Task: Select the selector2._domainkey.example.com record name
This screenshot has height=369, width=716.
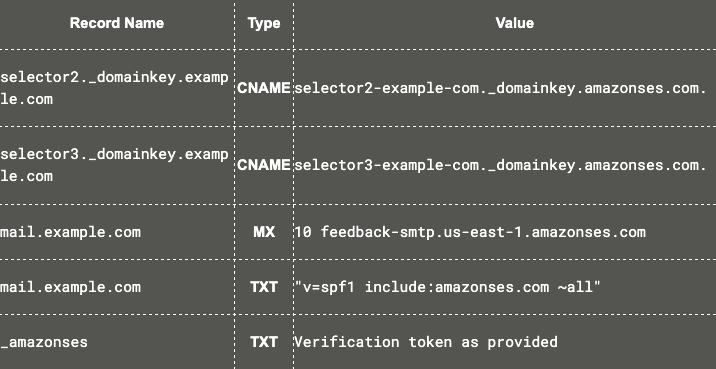Action: [x=114, y=88]
